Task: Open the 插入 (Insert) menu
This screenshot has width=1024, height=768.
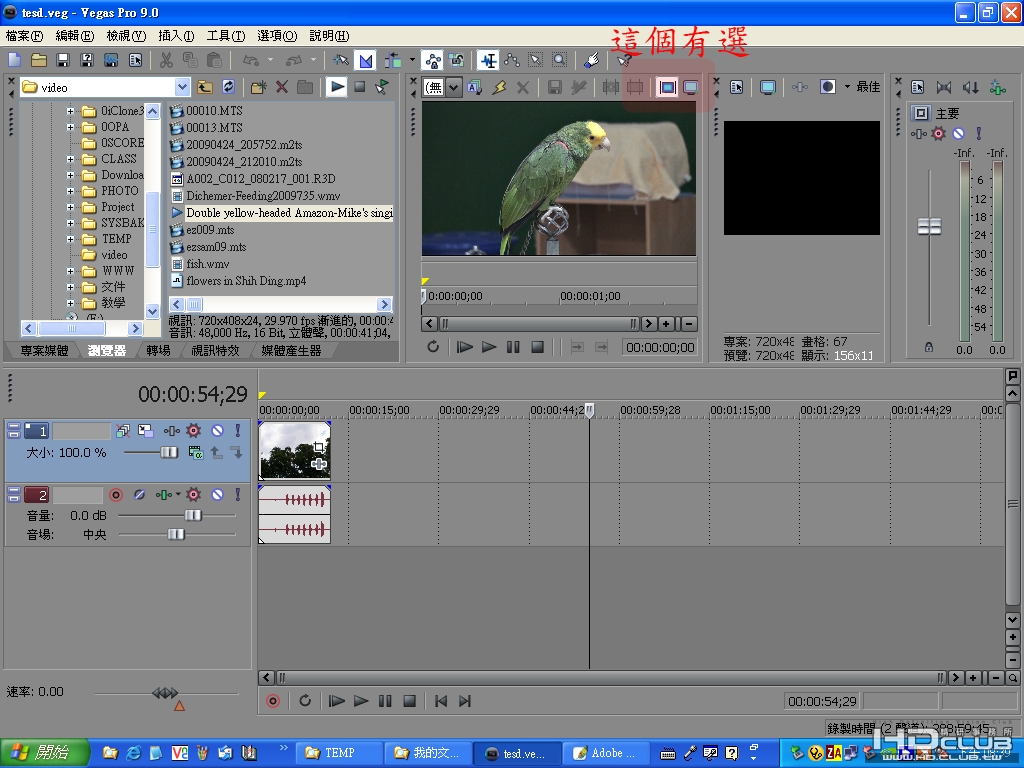Action: 176,35
